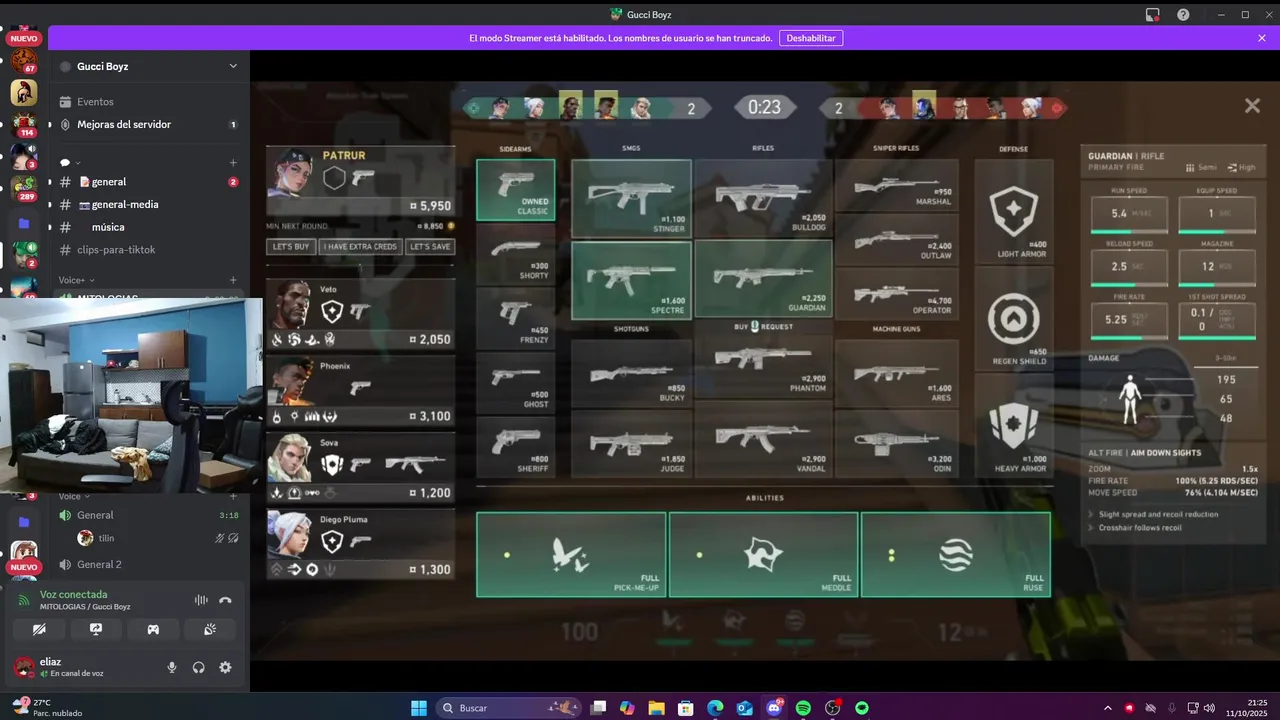1280x720 pixels.
Task: Buy the Guardian rifle
Action: coord(764,280)
